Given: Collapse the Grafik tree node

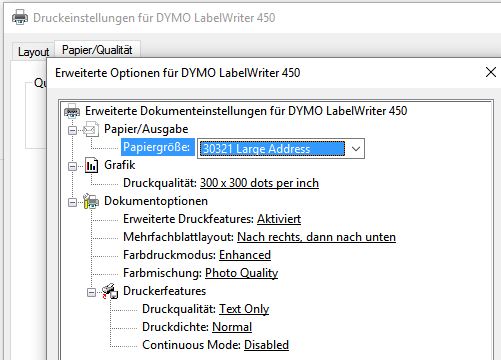Looking at the screenshot, I should [72, 166].
